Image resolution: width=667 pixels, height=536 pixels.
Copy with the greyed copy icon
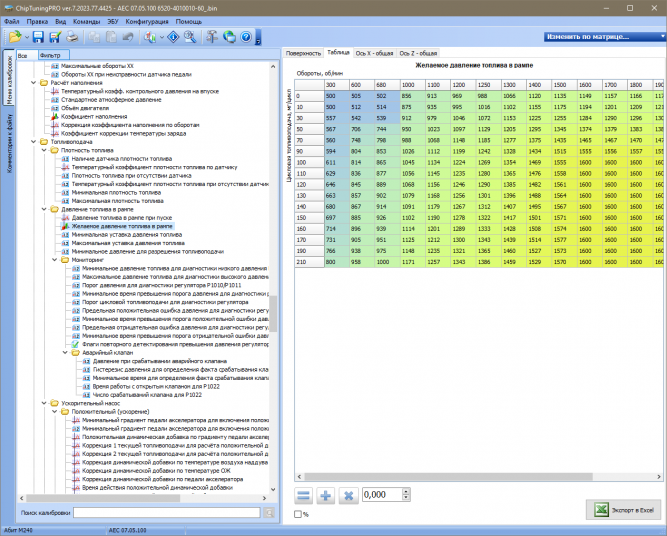(x=94, y=37)
